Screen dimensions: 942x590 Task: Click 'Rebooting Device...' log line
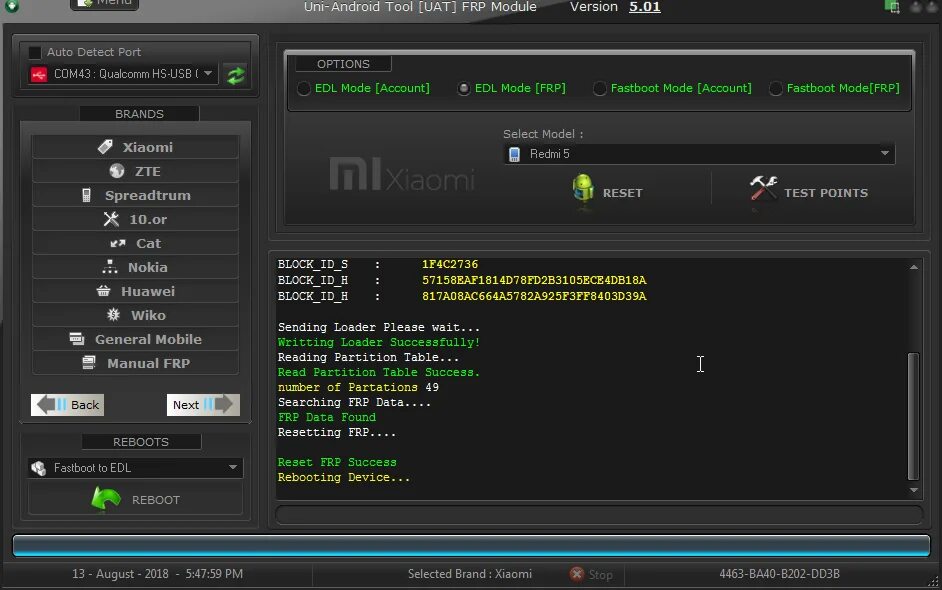(344, 478)
